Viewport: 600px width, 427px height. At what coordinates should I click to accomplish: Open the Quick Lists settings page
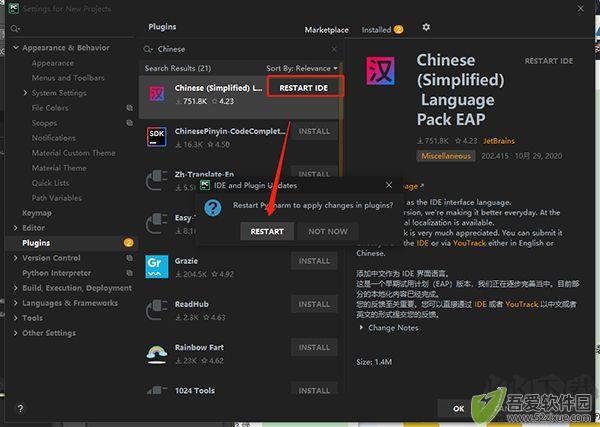(x=51, y=183)
